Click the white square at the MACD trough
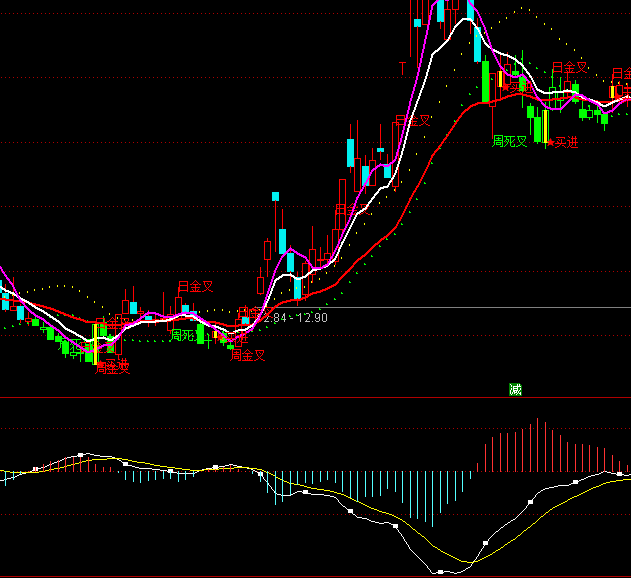Screen dimensions: 631x578 (x=440, y=571)
